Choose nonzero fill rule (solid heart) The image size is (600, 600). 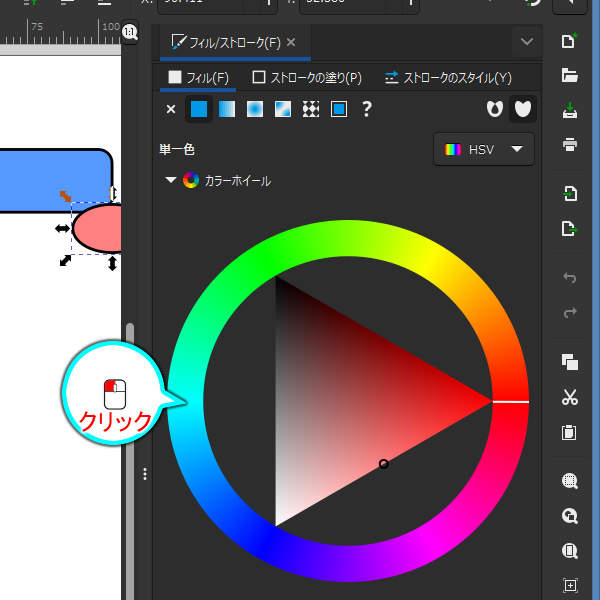[x=523, y=109]
